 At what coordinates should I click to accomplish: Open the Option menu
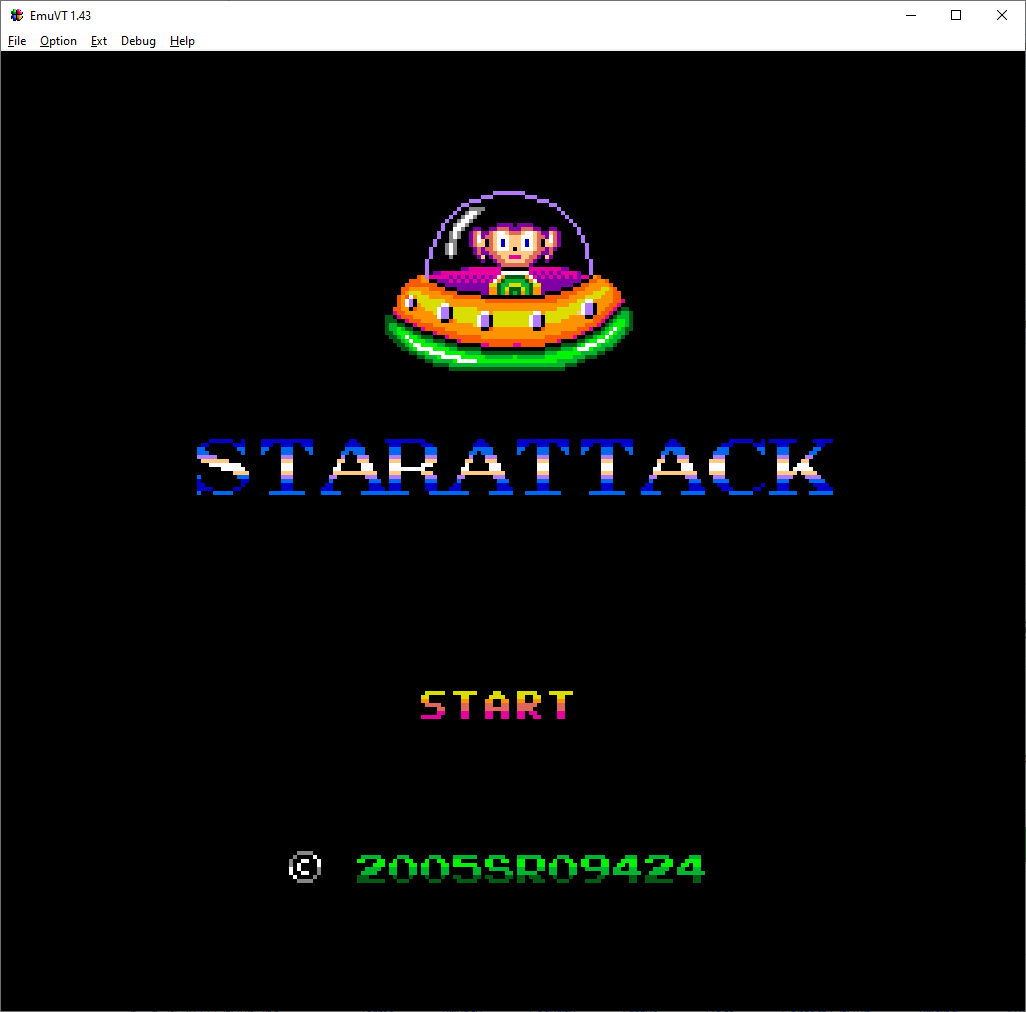[58, 41]
